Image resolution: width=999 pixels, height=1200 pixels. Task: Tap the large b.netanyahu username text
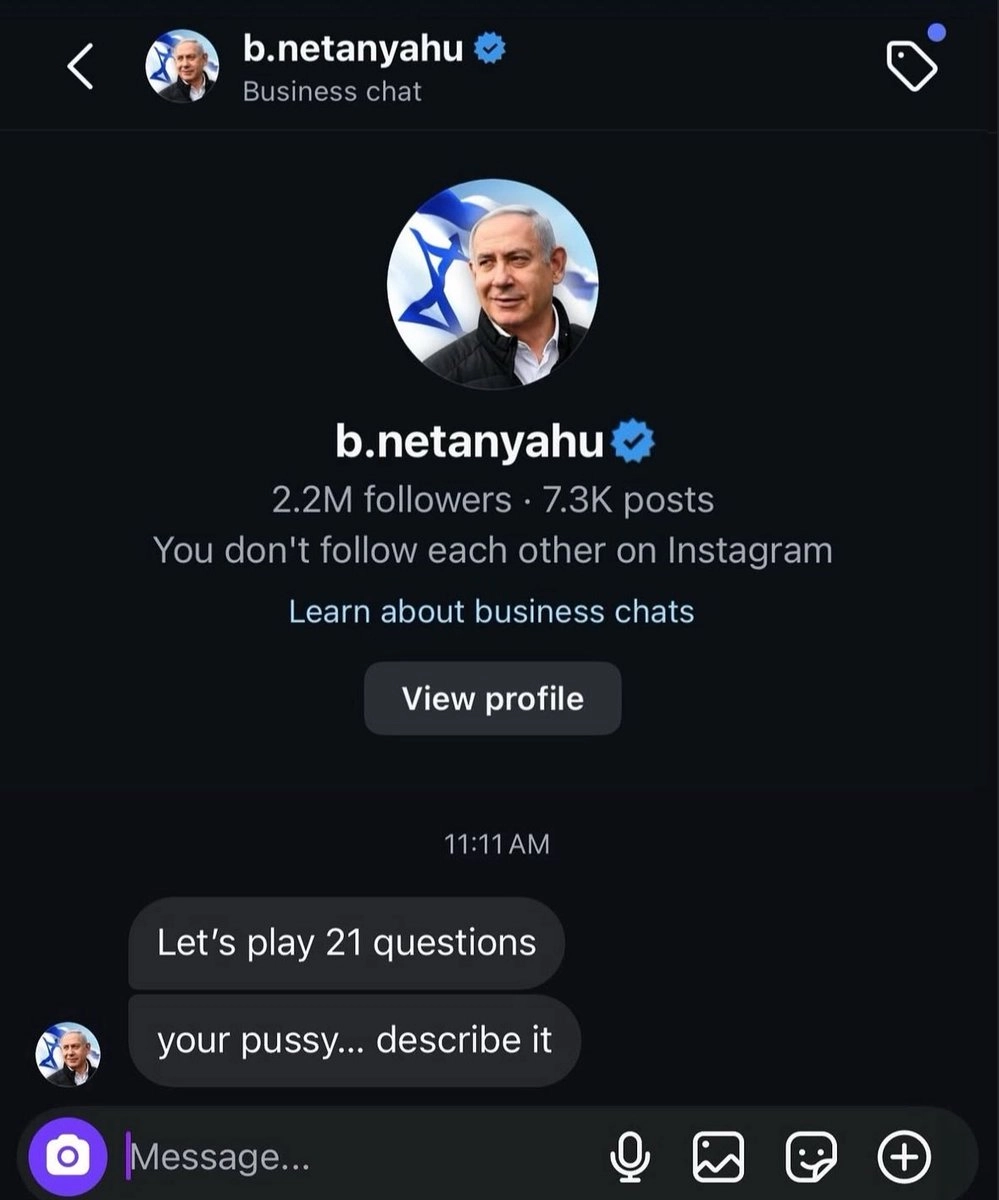click(468, 442)
